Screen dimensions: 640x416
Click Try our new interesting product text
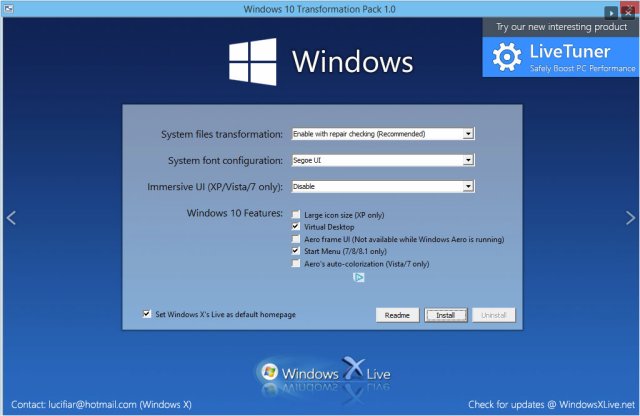[x=562, y=27]
